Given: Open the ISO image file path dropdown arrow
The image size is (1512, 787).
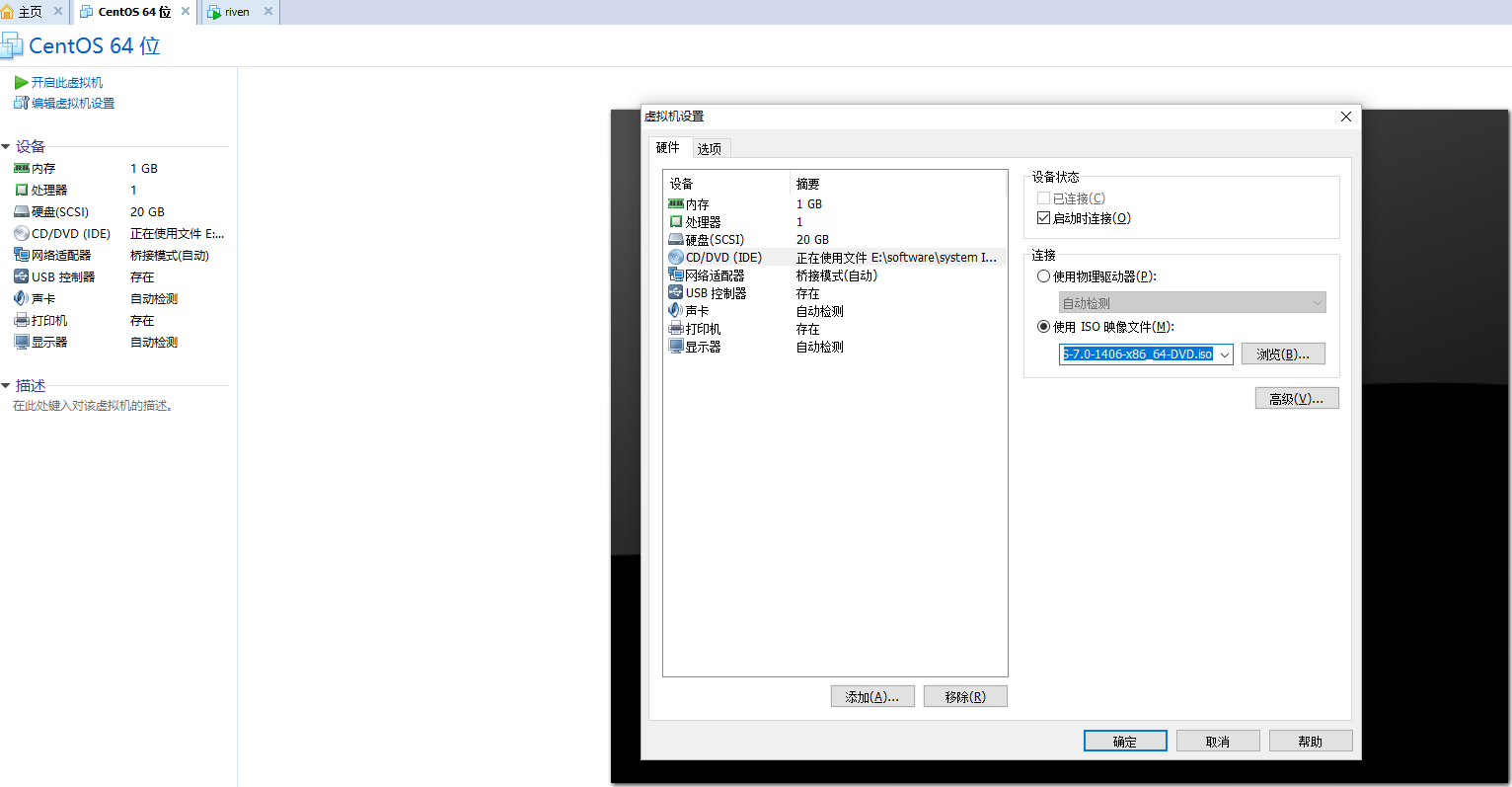Looking at the screenshot, I should coord(1224,354).
